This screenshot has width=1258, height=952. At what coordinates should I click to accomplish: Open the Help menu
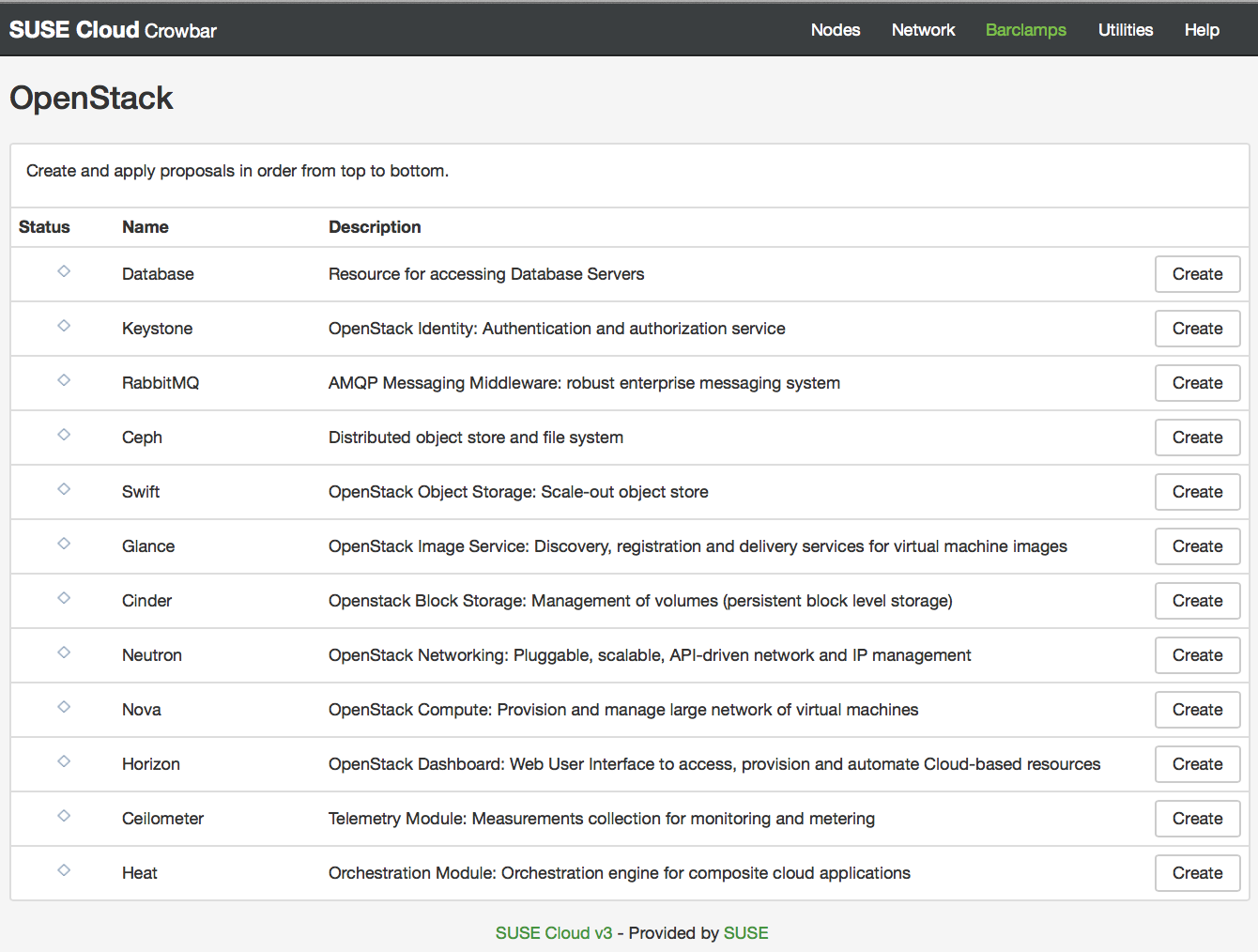pyautogui.click(x=1201, y=30)
